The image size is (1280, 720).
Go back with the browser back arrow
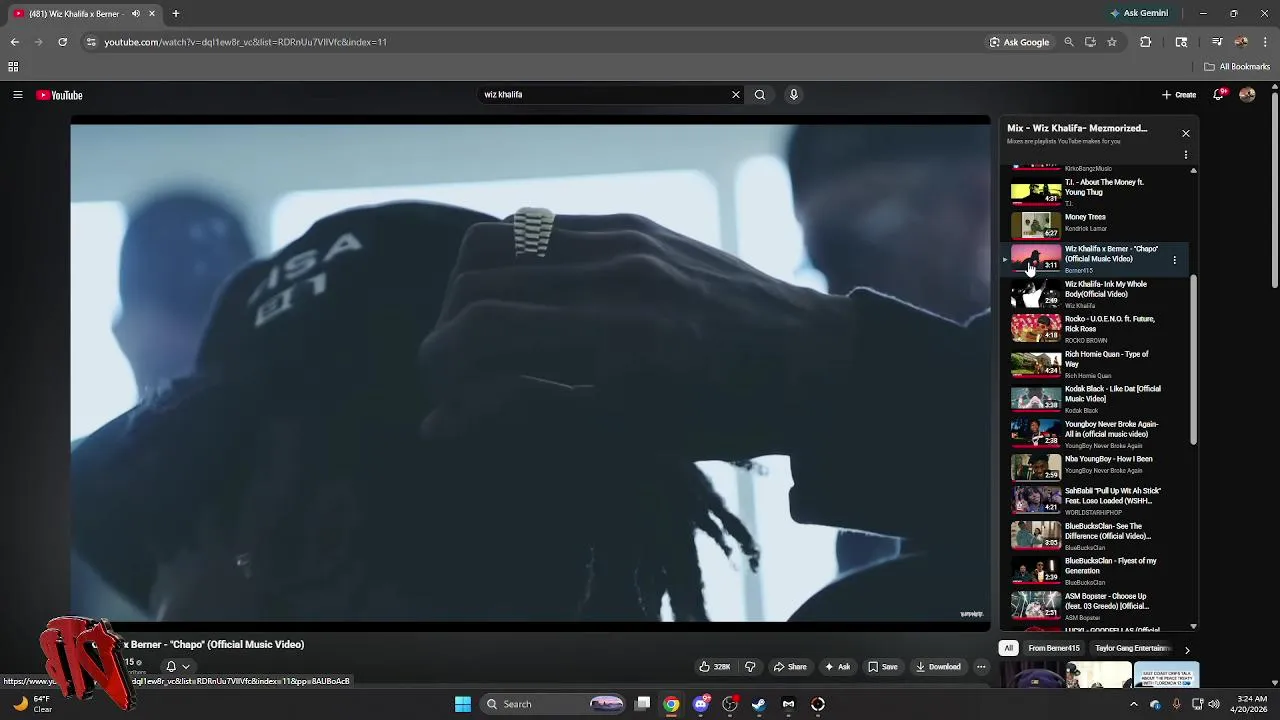pyautogui.click(x=14, y=42)
